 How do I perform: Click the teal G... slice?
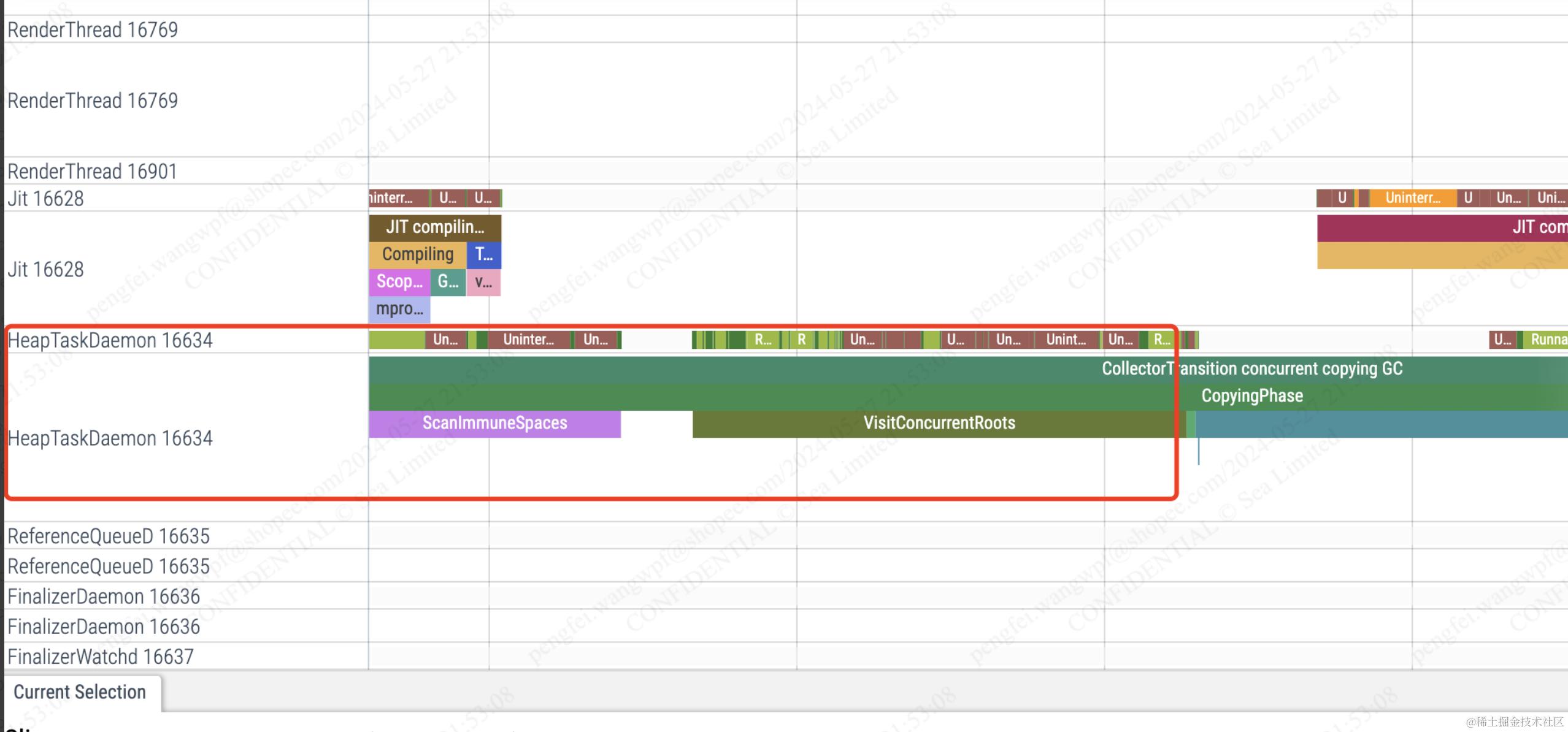point(448,282)
